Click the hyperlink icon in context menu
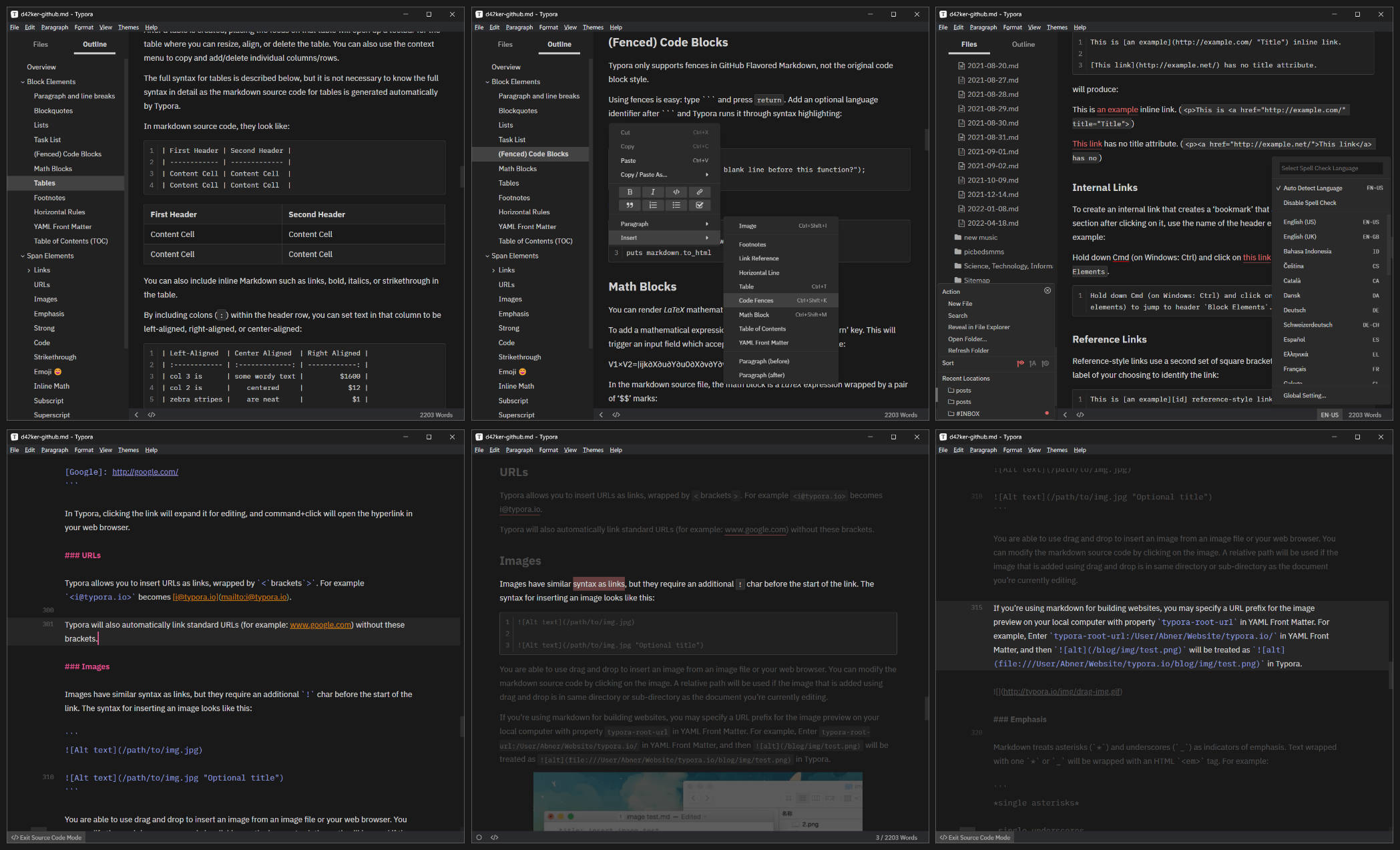Viewport: 1400px width, 850px height. [x=700, y=192]
